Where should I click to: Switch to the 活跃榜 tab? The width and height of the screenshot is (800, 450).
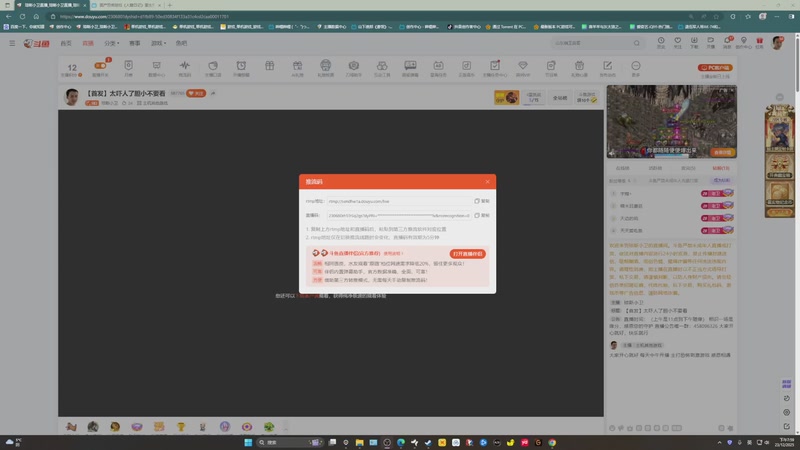point(655,168)
